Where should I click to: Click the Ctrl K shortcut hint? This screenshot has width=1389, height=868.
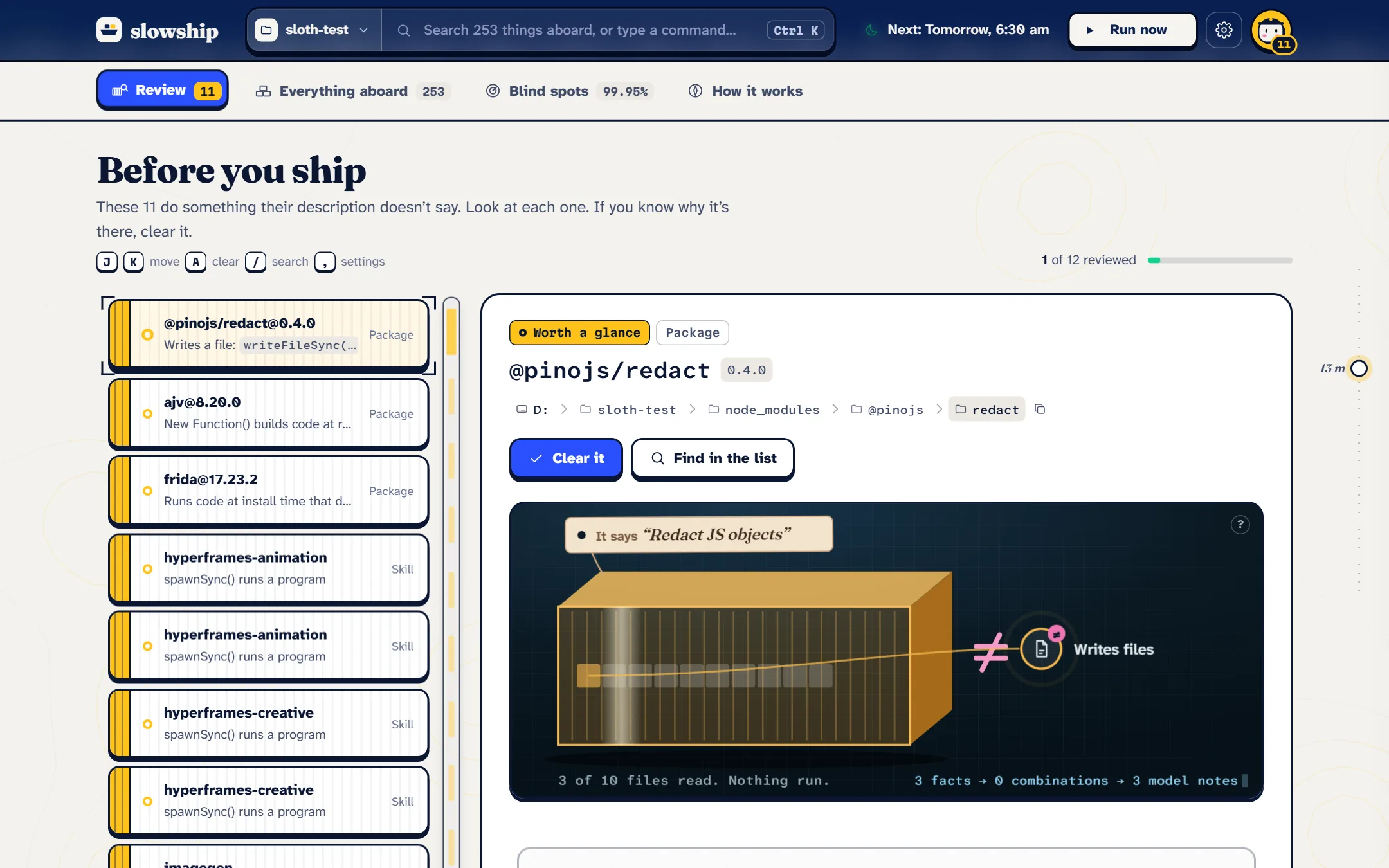coord(795,30)
